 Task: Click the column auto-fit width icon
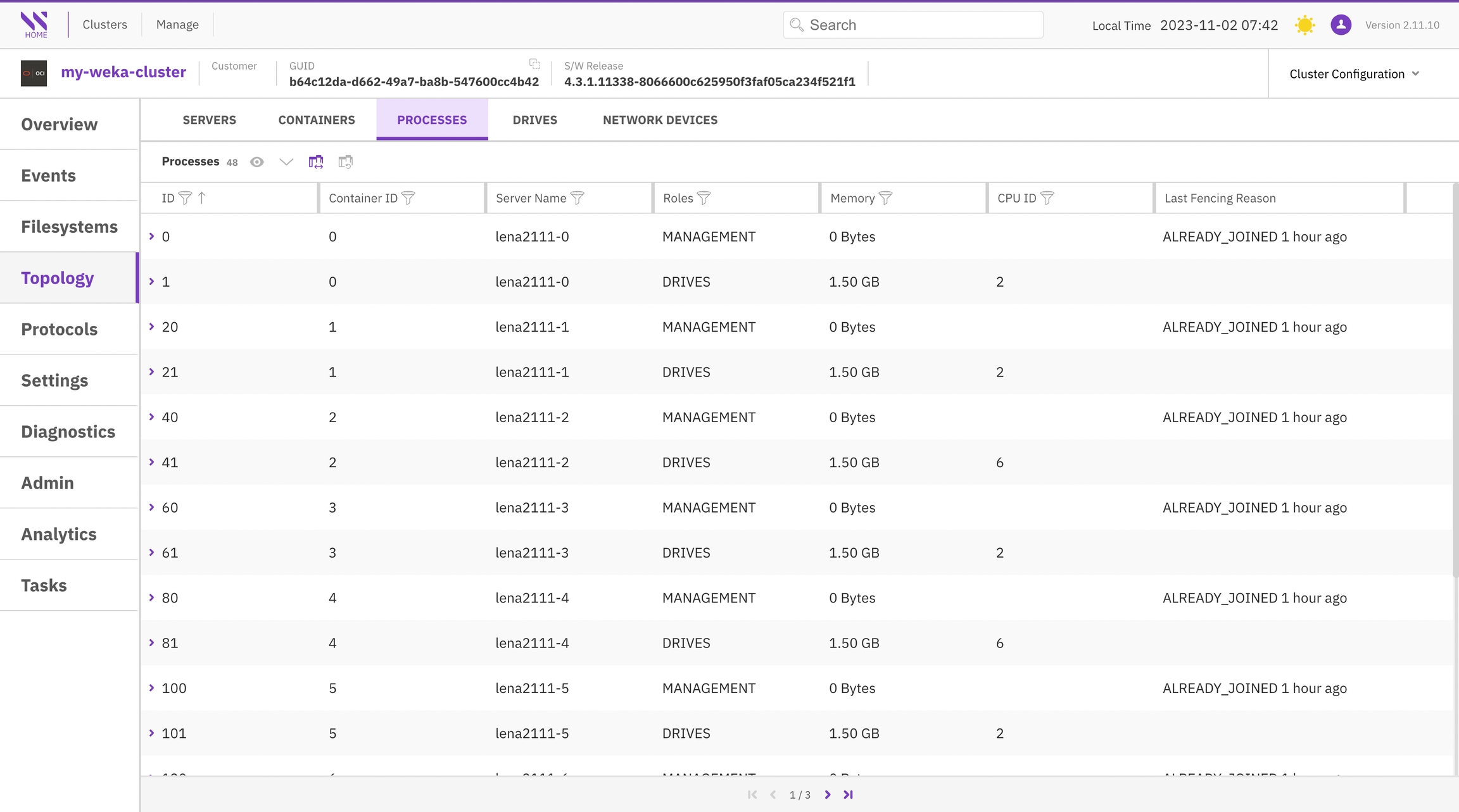(316, 162)
